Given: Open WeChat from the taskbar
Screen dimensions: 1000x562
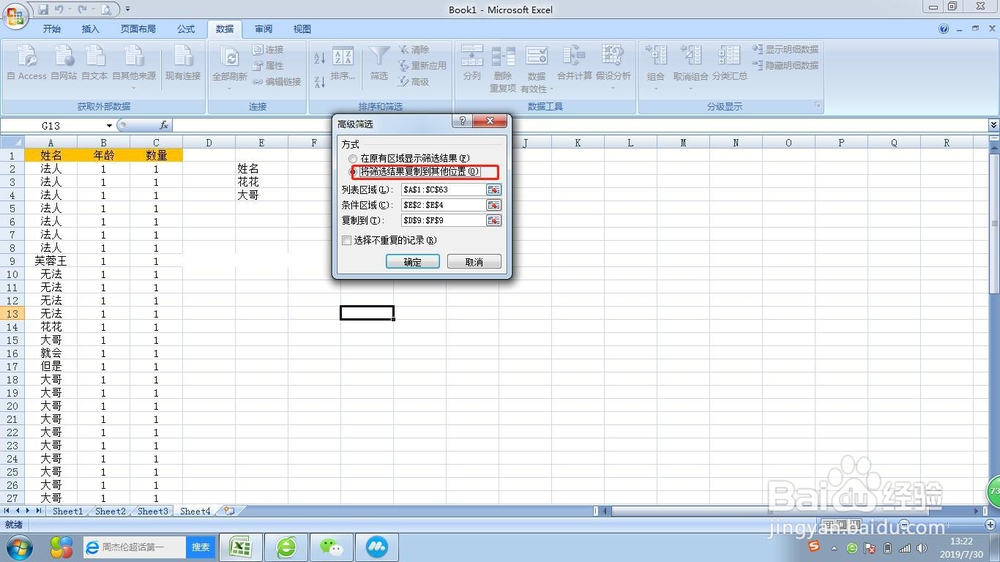Looking at the screenshot, I should tap(331, 547).
